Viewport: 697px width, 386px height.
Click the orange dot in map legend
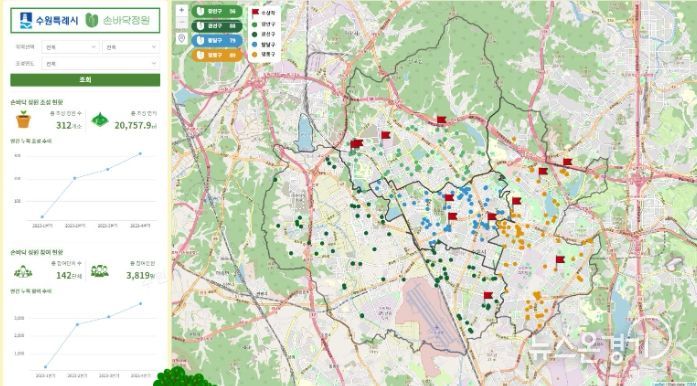254,53
